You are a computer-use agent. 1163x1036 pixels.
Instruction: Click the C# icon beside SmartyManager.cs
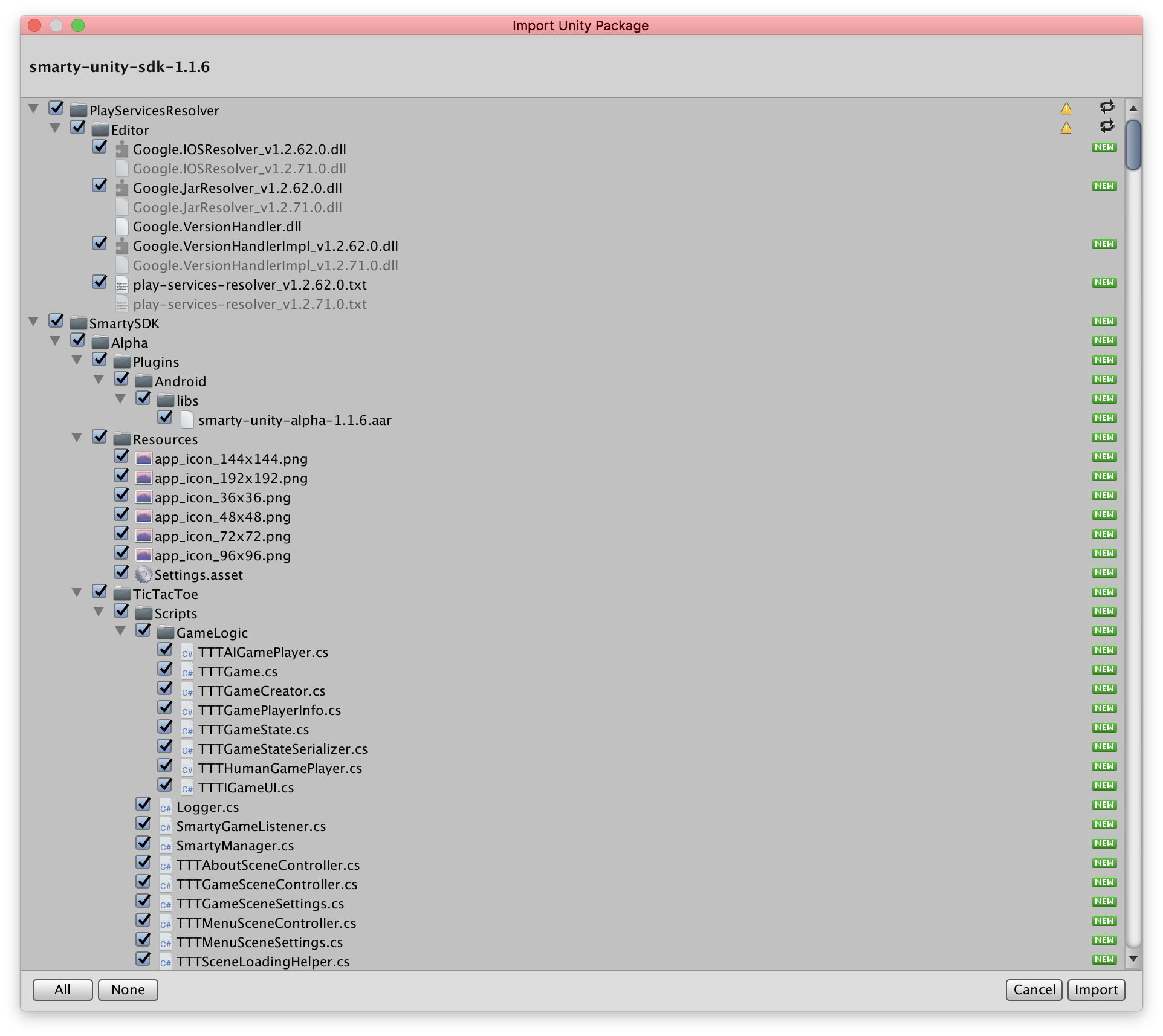pos(164,846)
